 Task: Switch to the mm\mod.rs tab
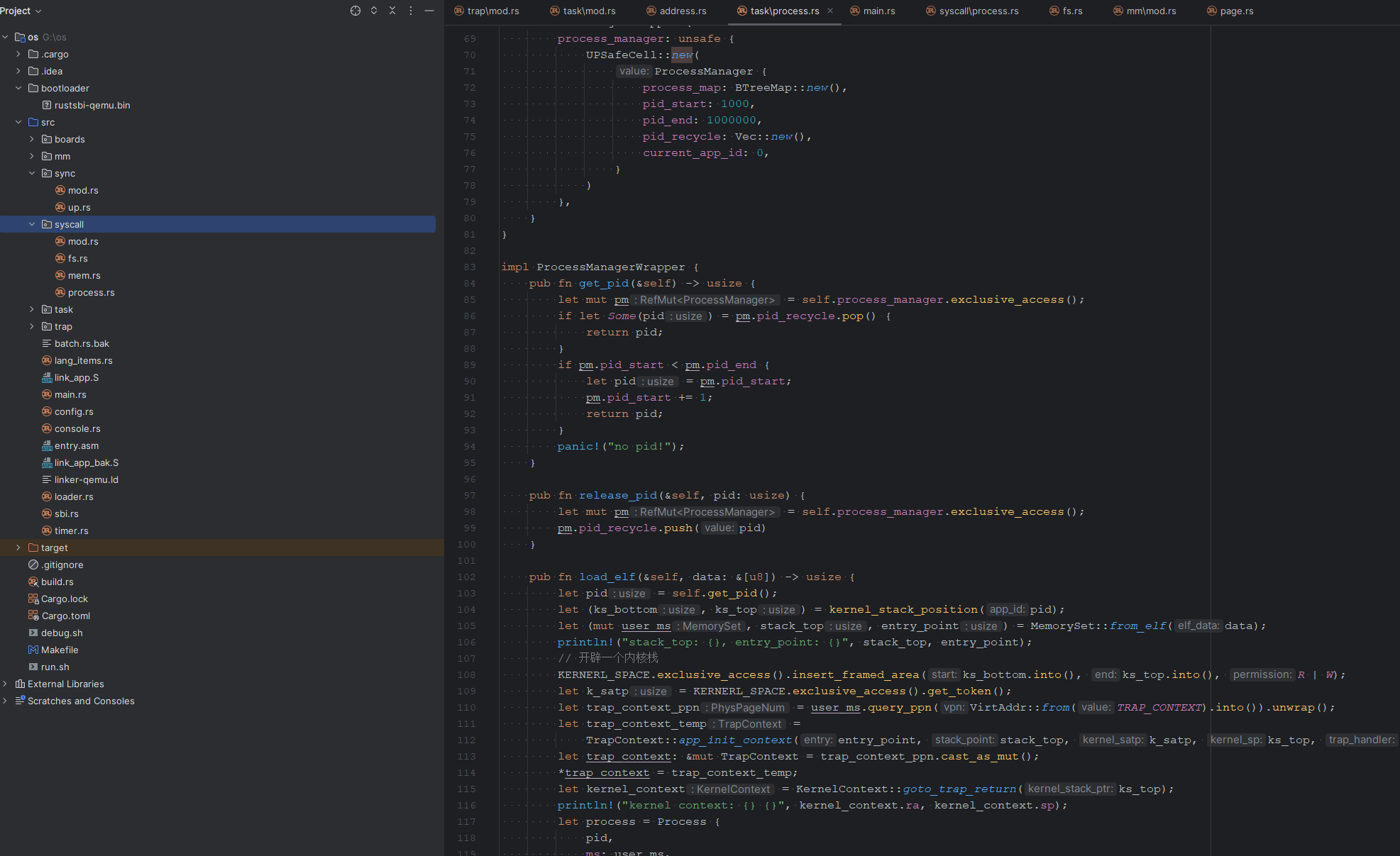(x=1145, y=11)
